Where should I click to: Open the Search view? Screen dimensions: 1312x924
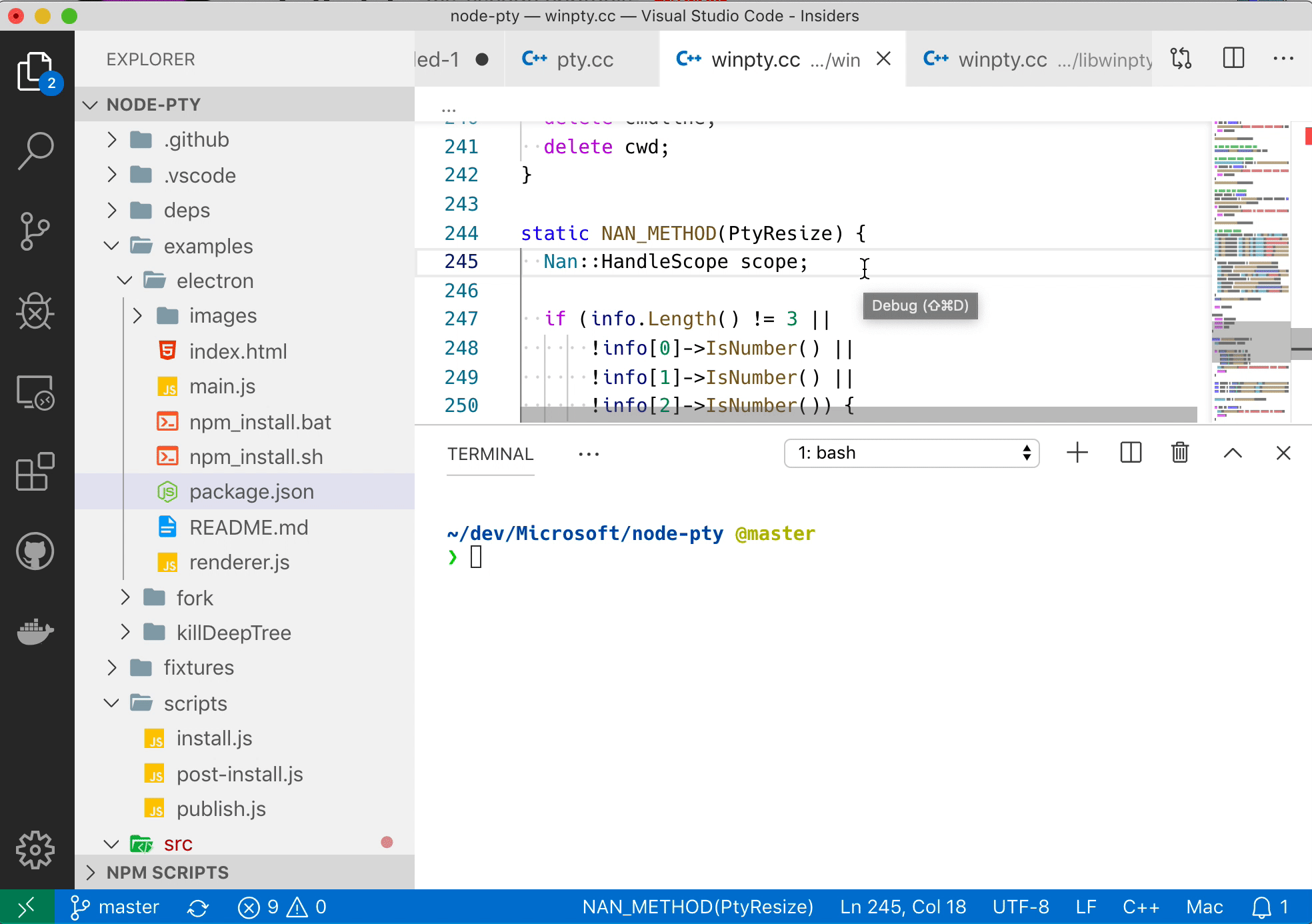[x=35, y=150]
